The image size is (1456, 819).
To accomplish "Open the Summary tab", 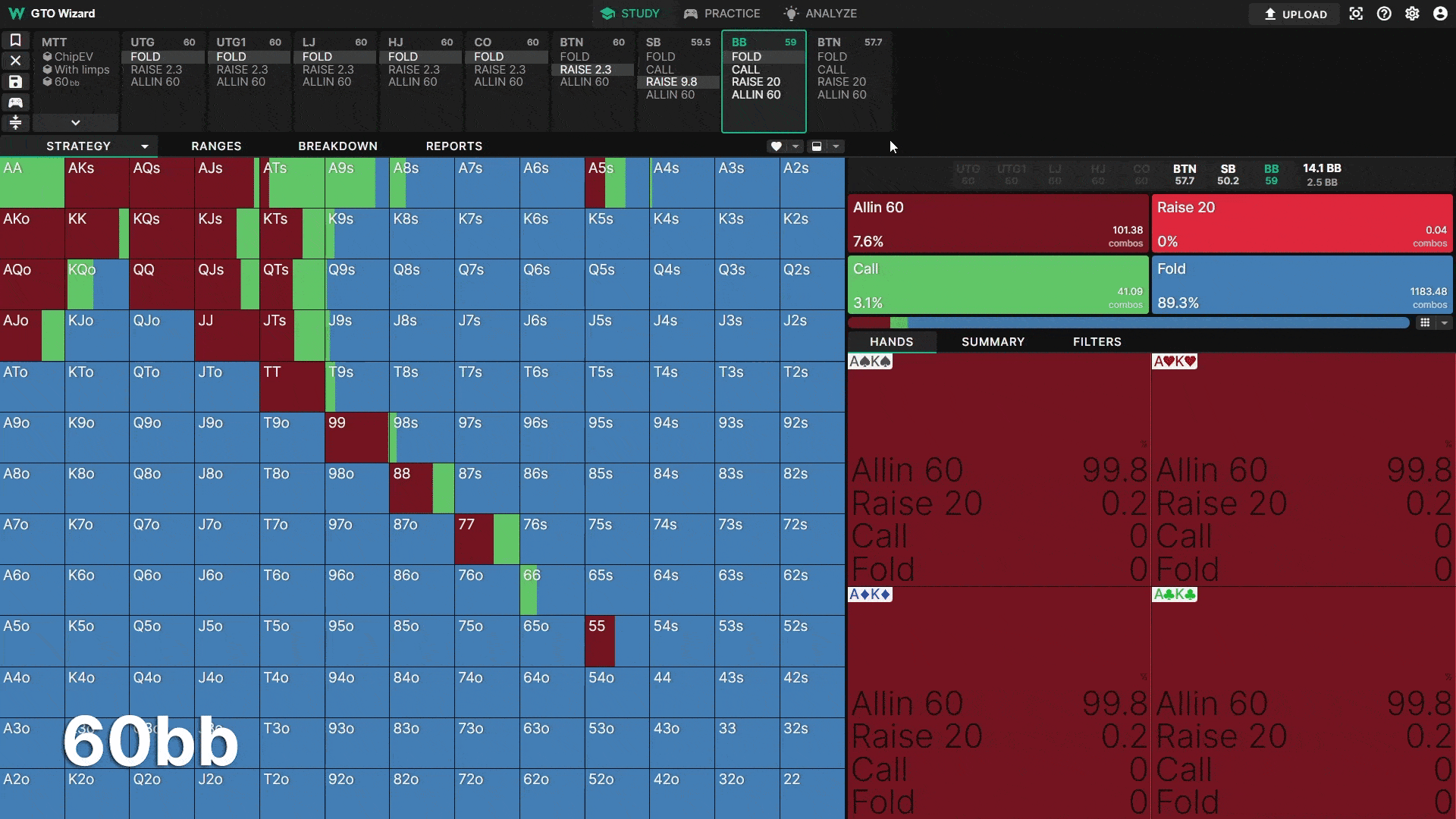I will [x=993, y=342].
